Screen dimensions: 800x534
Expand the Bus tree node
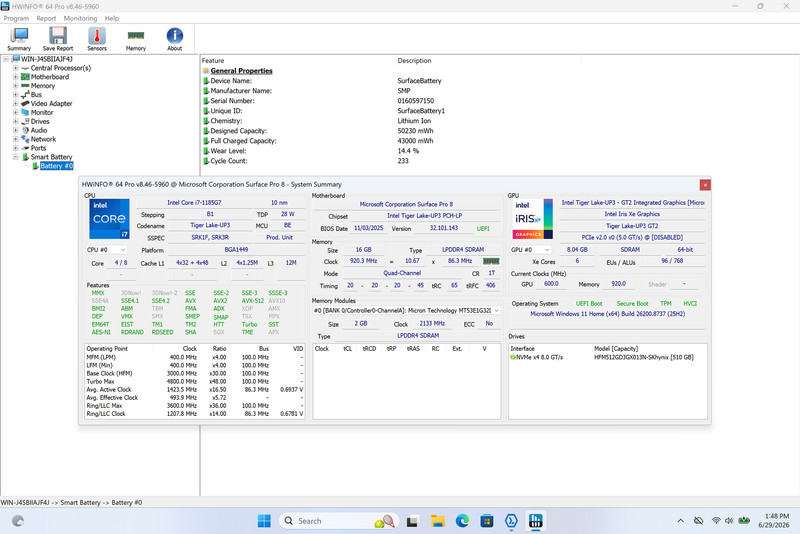coord(15,95)
